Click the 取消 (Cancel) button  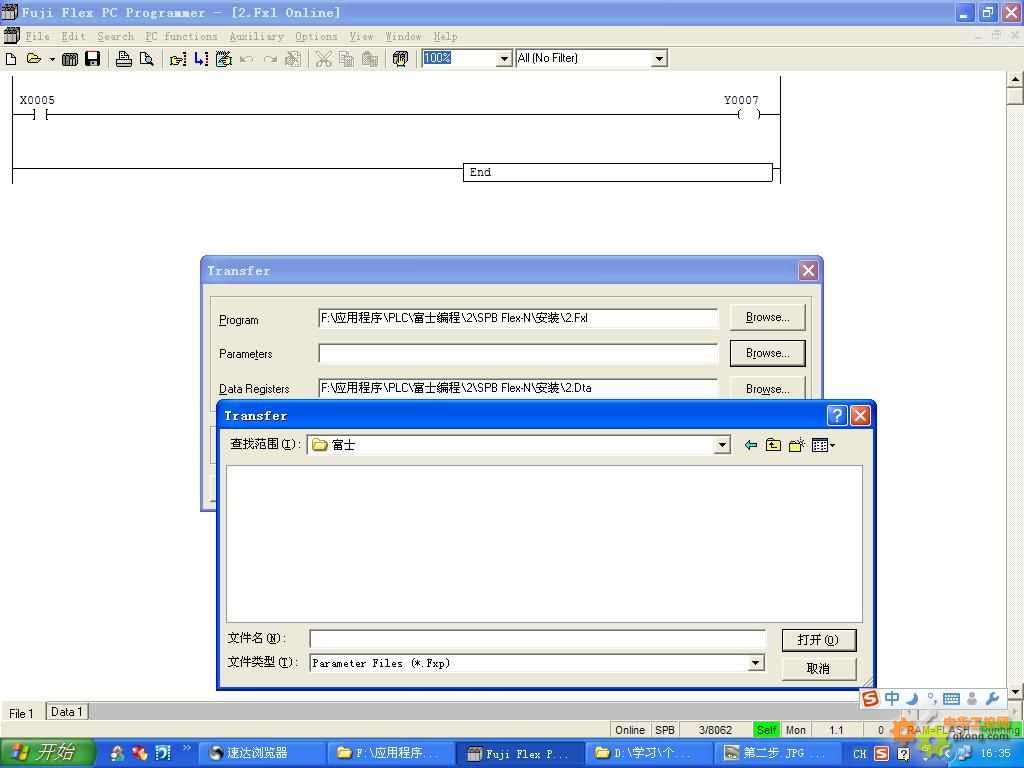[818, 669]
